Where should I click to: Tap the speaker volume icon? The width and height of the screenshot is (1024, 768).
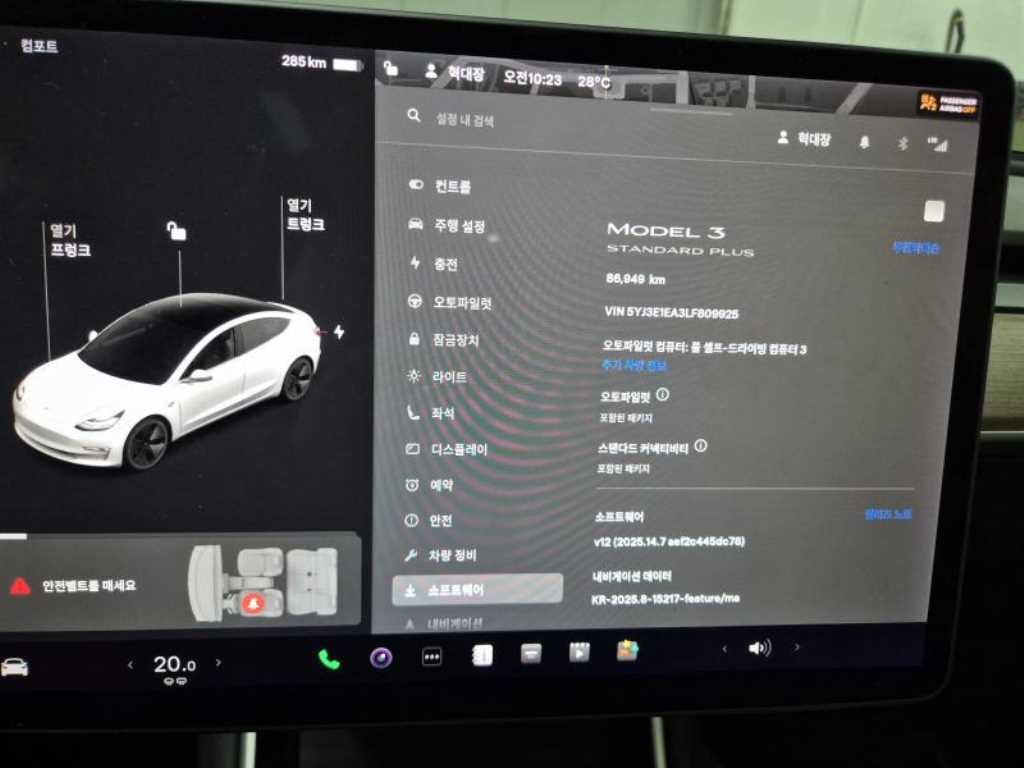(x=759, y=648)
